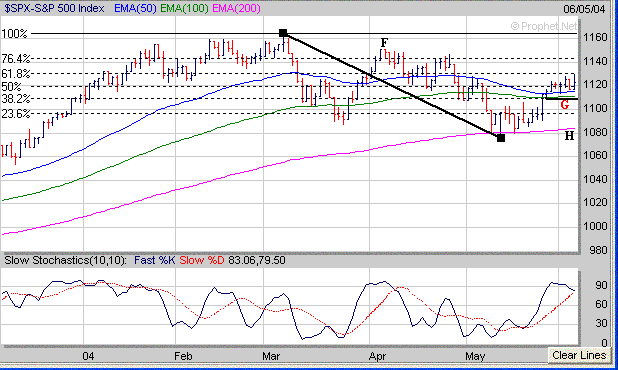
Task: Click the 38.2% retracement label
Action: tap(15, 99)
